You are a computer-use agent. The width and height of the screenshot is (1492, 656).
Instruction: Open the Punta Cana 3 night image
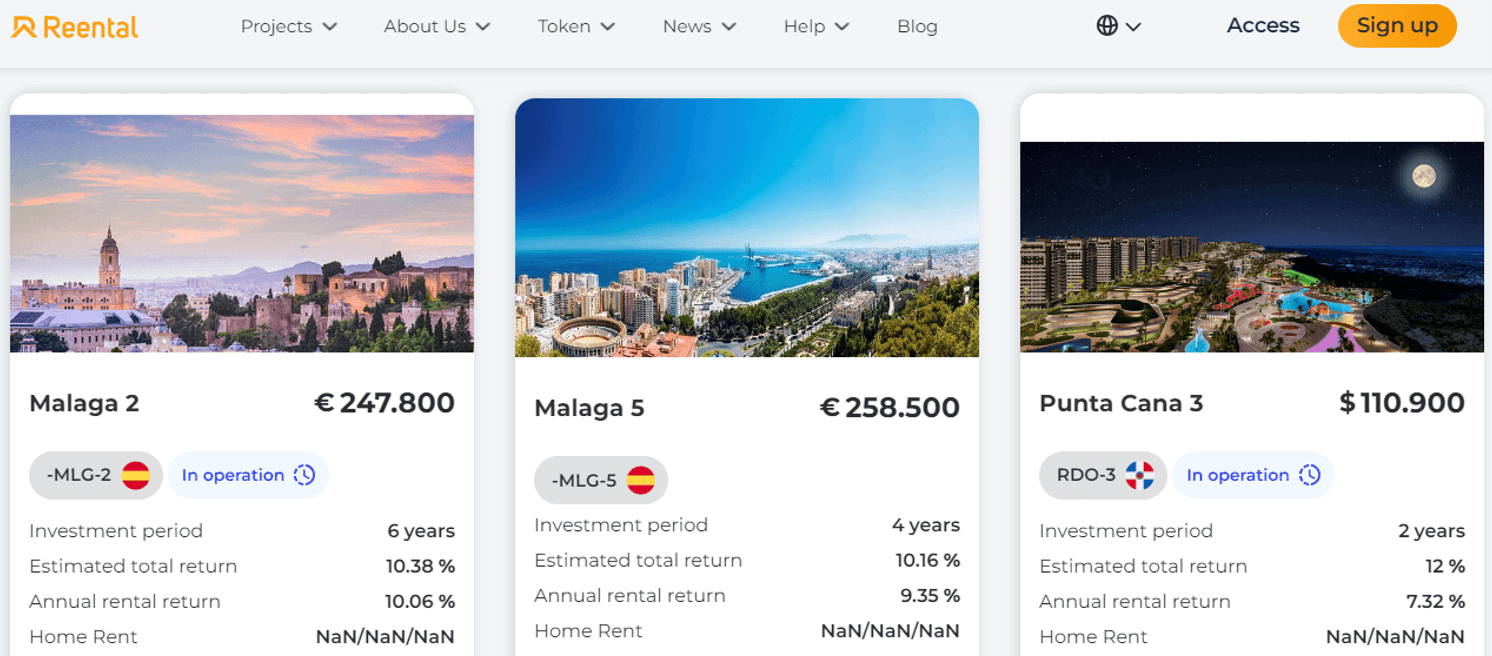point(1252,246)
